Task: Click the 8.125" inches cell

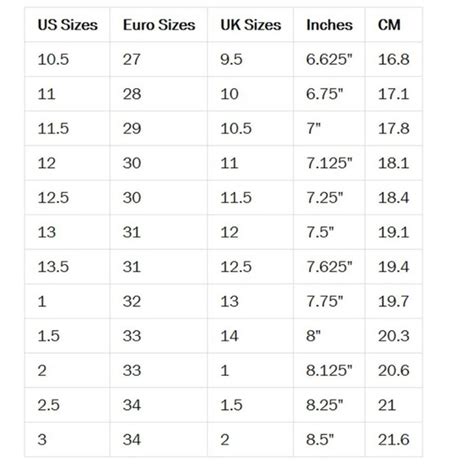Action: tap(329, 371)
